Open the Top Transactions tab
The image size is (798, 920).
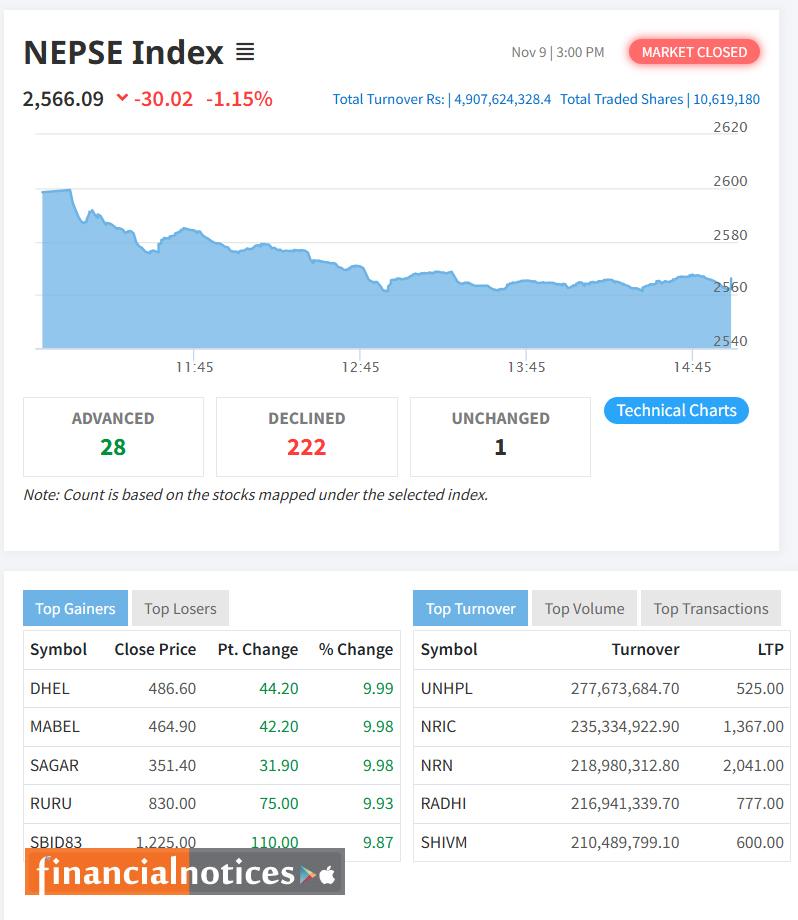(x=711, y=608)
